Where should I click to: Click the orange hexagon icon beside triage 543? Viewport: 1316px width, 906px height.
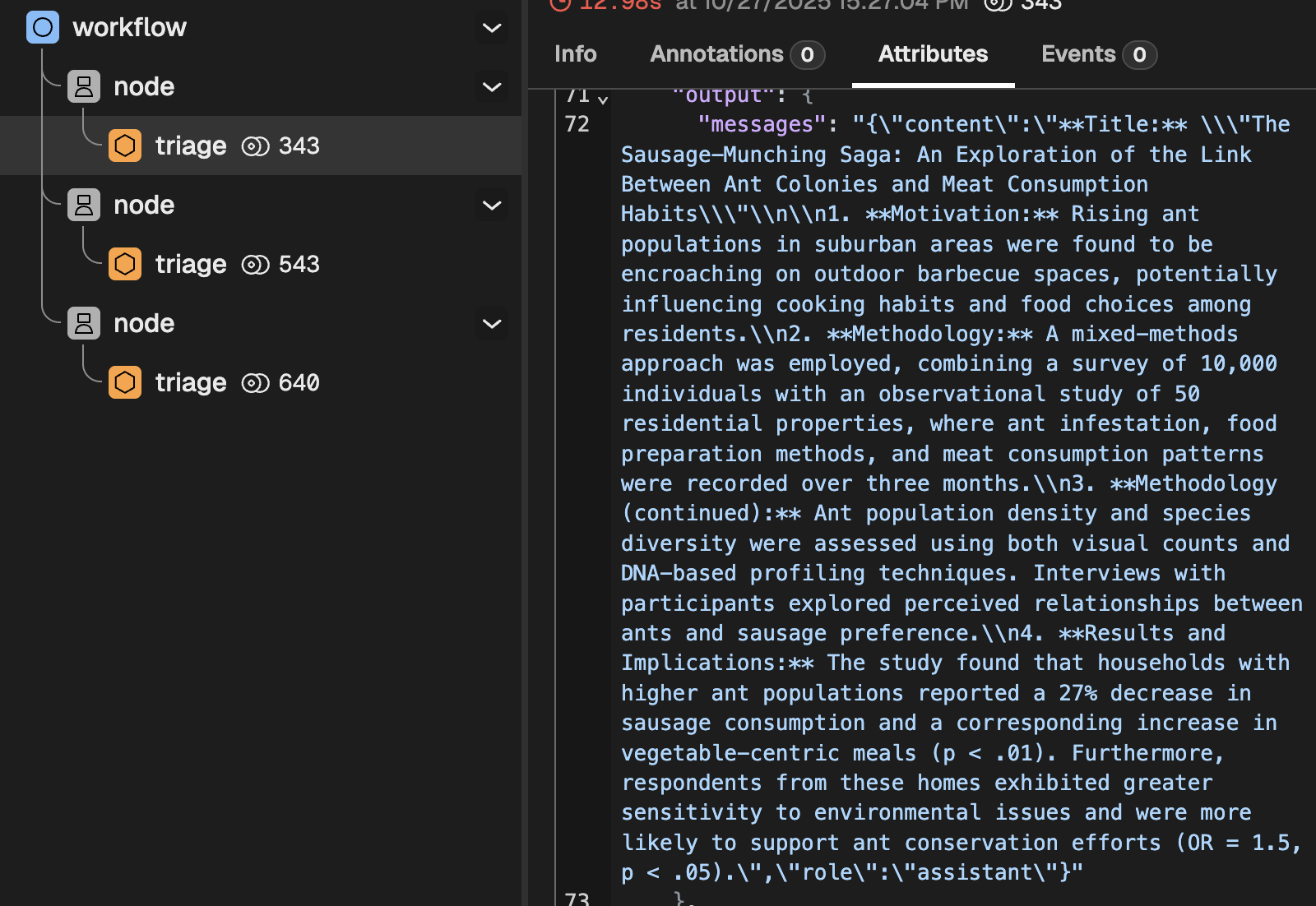[x=125, y=264]
